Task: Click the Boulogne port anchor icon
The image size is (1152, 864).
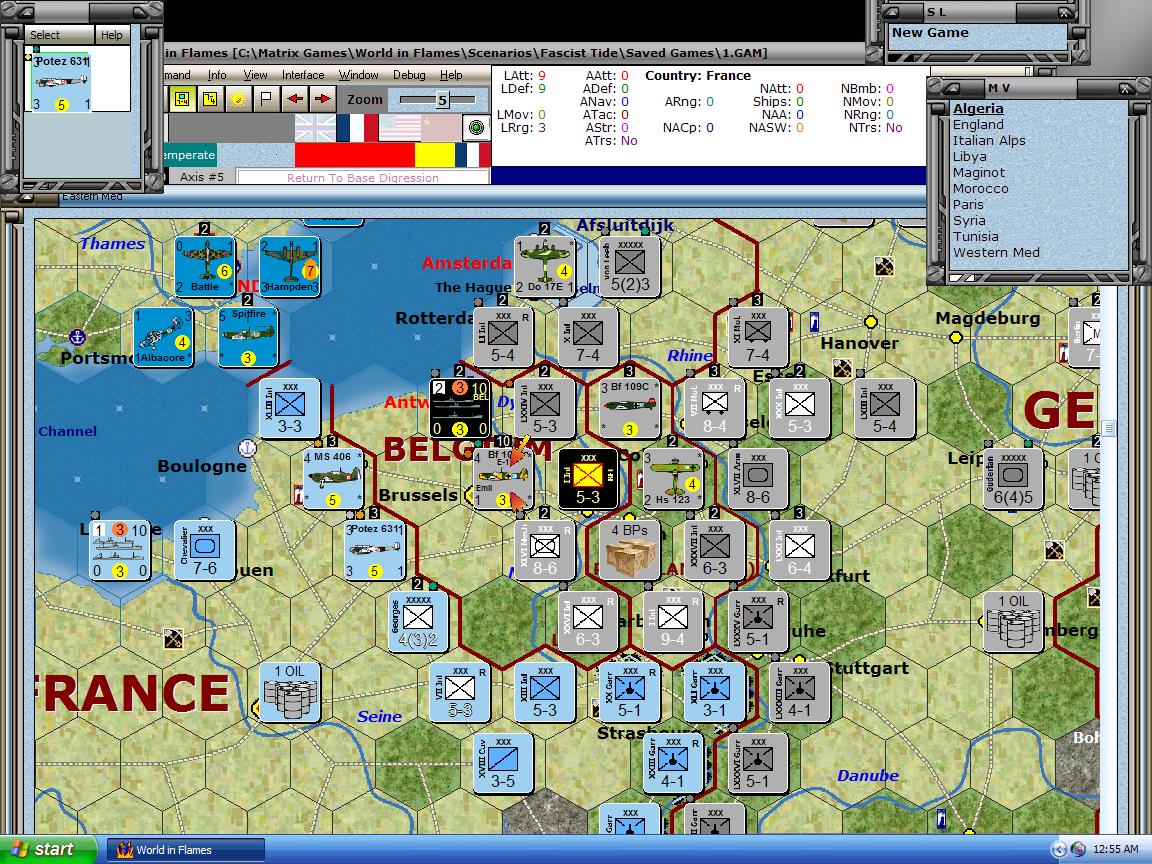Action: [248, 447]
